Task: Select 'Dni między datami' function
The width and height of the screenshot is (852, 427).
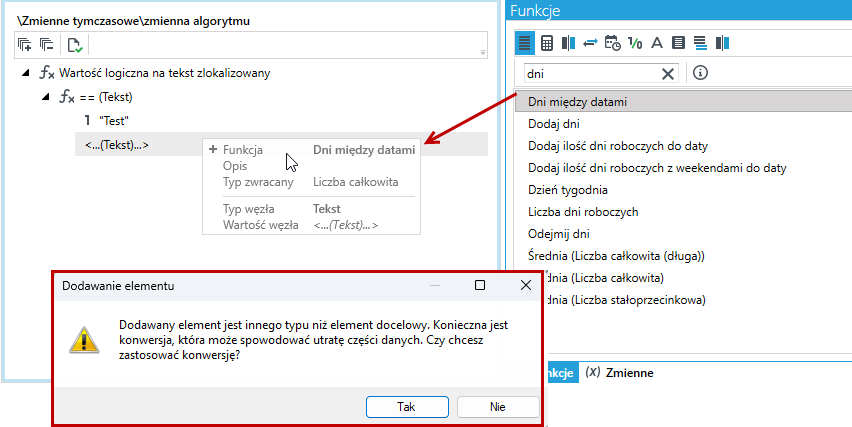Action: tap(683, 102)
